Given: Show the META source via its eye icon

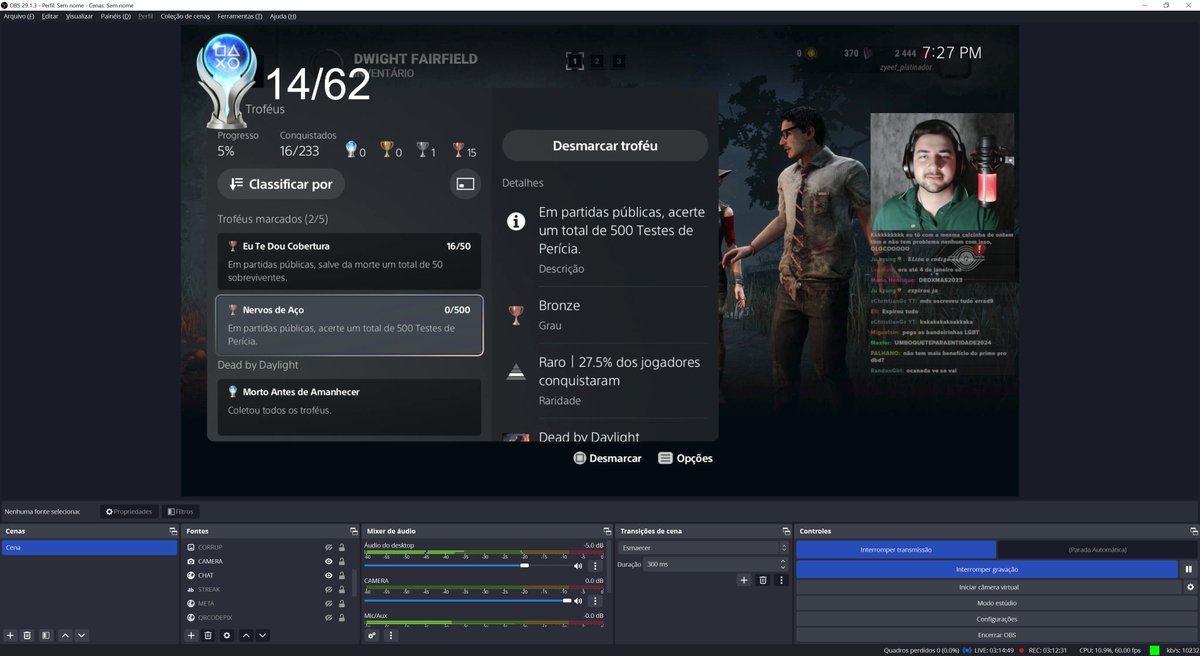Looking at the screenshot, I should (328, 603).
